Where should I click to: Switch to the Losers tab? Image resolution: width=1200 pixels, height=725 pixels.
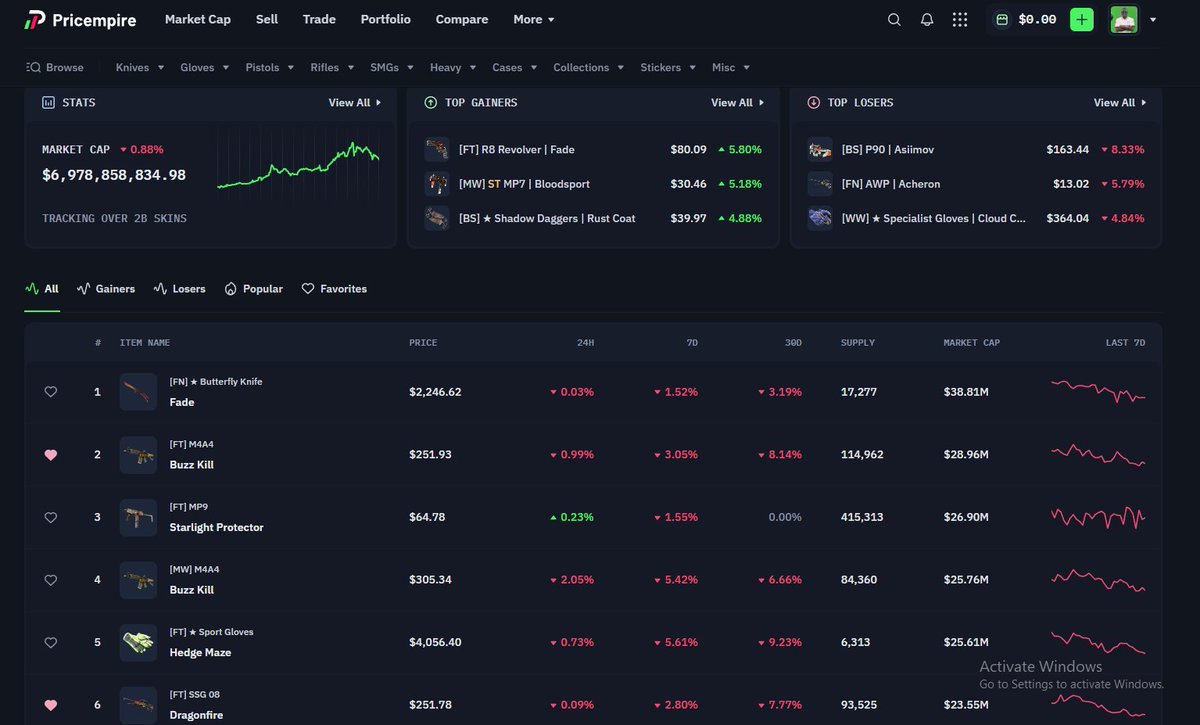coord(180,289)
